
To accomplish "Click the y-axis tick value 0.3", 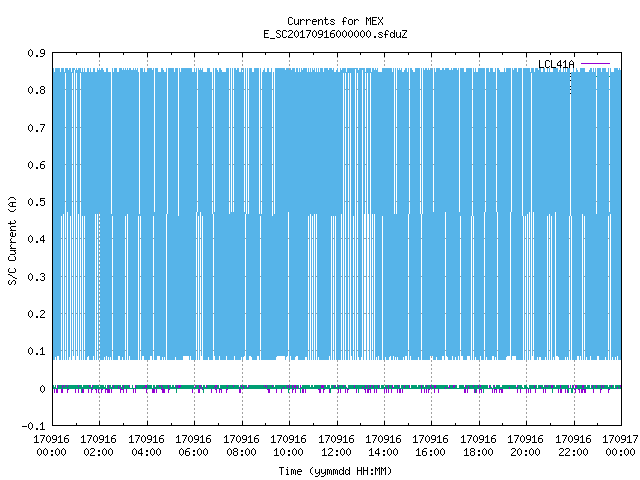I will pos(36,277).
